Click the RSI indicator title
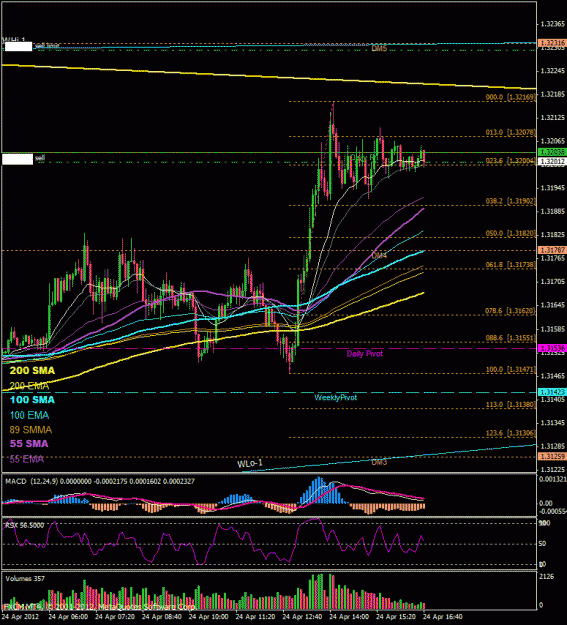This screenshot has width=567, height=625. [25, 525]
